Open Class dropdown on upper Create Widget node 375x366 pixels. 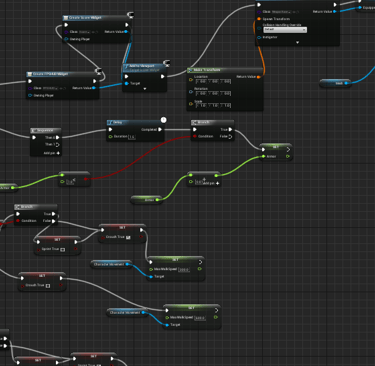[84, 32]
